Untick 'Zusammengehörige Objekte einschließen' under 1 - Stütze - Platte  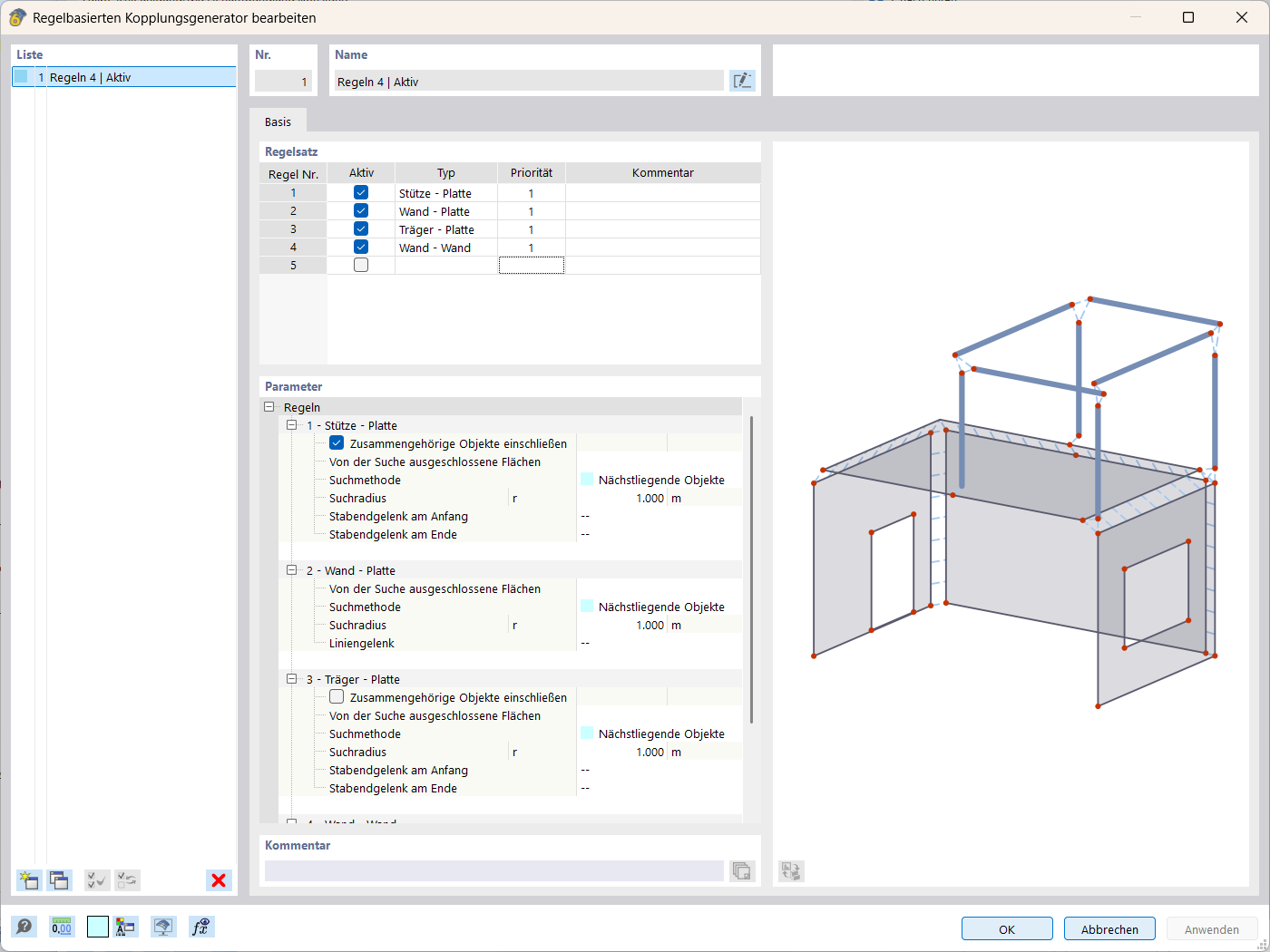[x=337, y=443]
